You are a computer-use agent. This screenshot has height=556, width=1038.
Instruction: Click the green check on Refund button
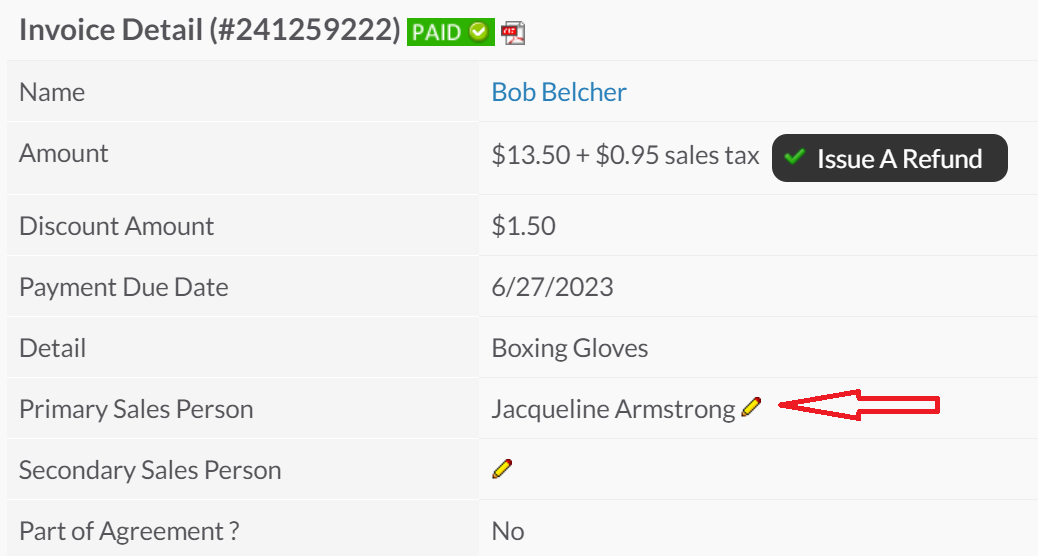tap(794, 157)
